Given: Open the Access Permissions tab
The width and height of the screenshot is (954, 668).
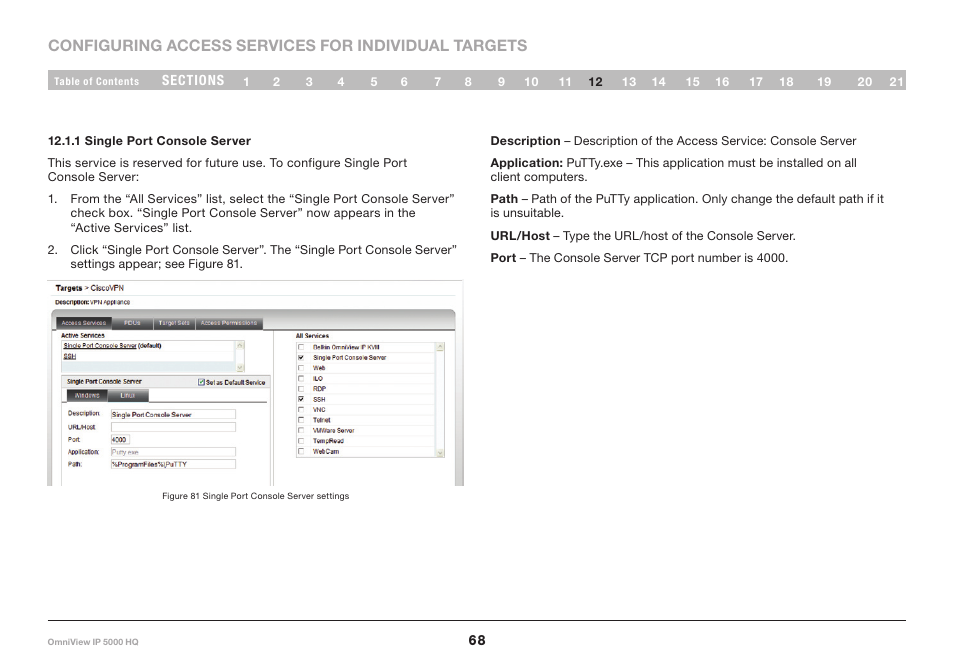Looking at the screenshot, I should 229,323.
